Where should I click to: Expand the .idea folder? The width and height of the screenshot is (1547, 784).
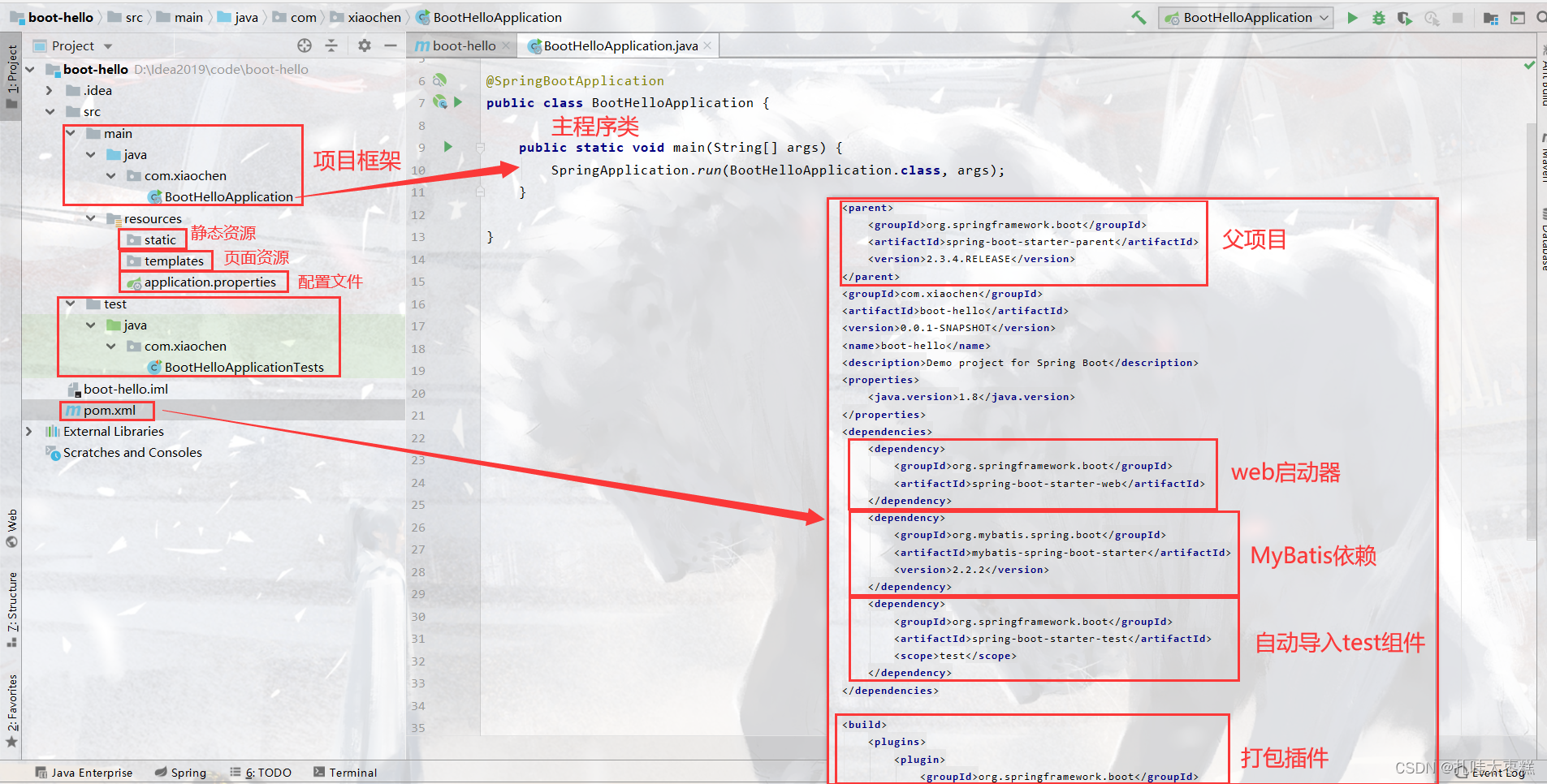[50, 91]
